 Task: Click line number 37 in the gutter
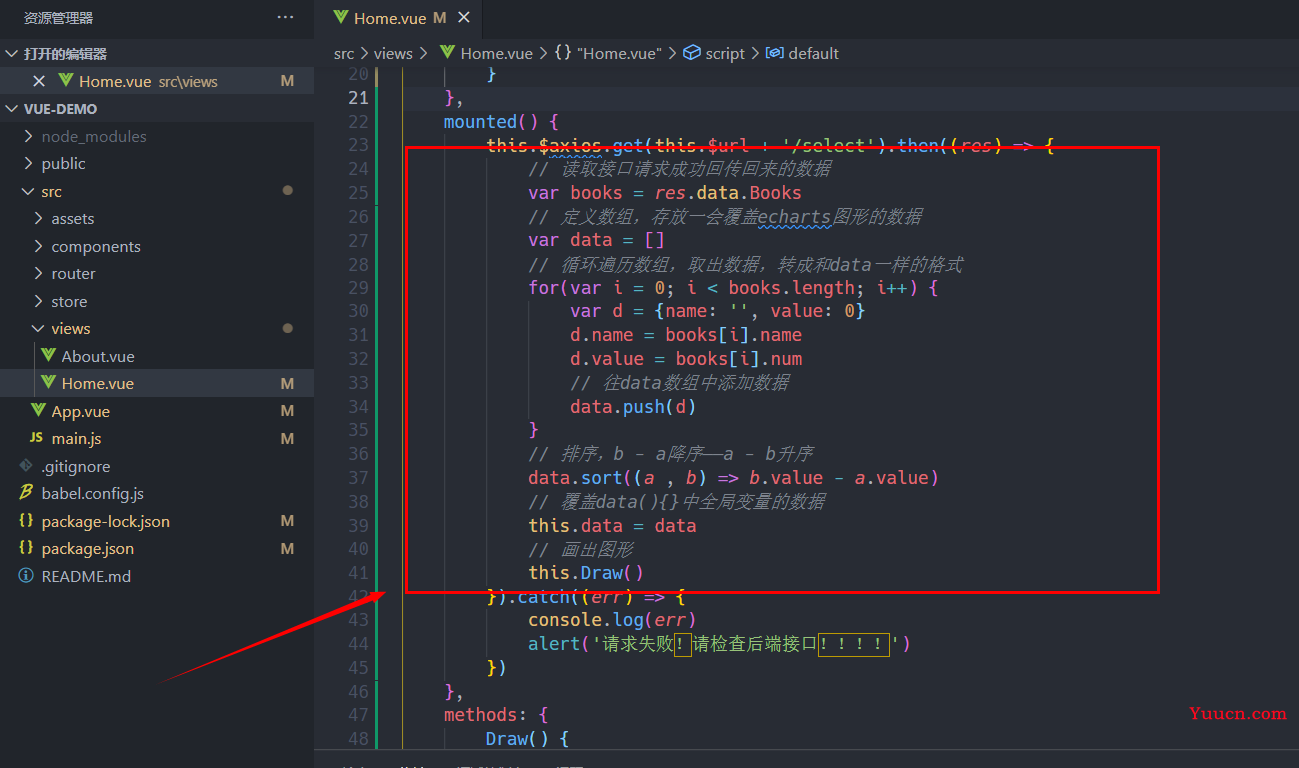point(358,478)
